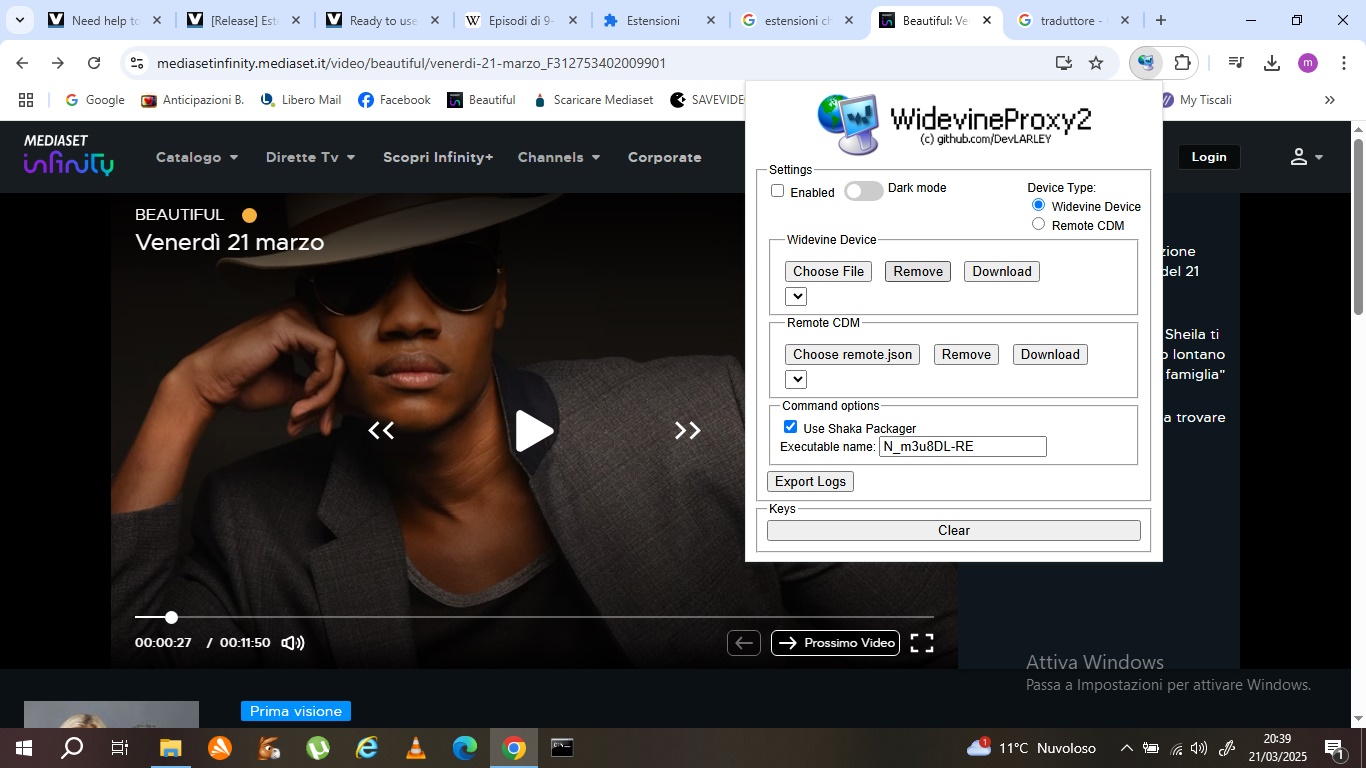Open Internet Explorer from the taskbar
Screen dimensions: 1366x768
click(x=367, y=748)
